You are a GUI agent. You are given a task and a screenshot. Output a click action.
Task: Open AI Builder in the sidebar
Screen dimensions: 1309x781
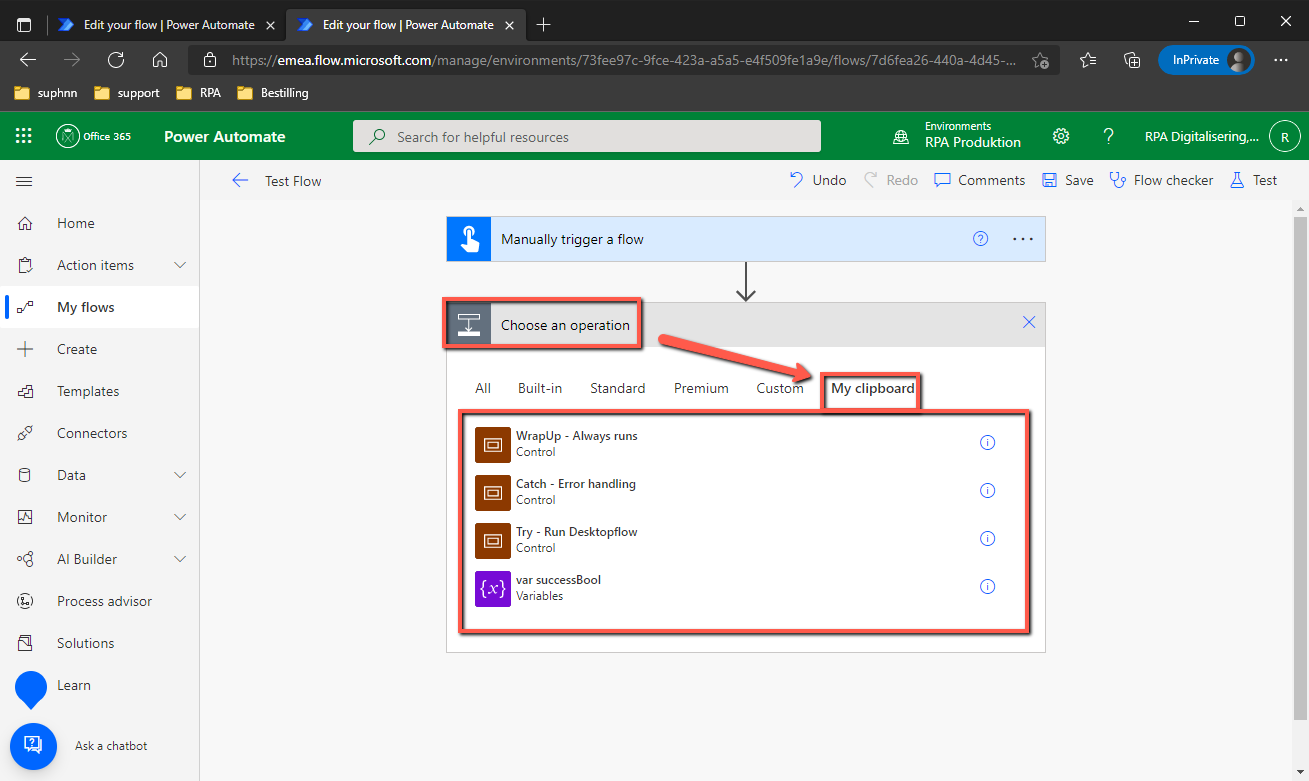(x=85, y=559)
